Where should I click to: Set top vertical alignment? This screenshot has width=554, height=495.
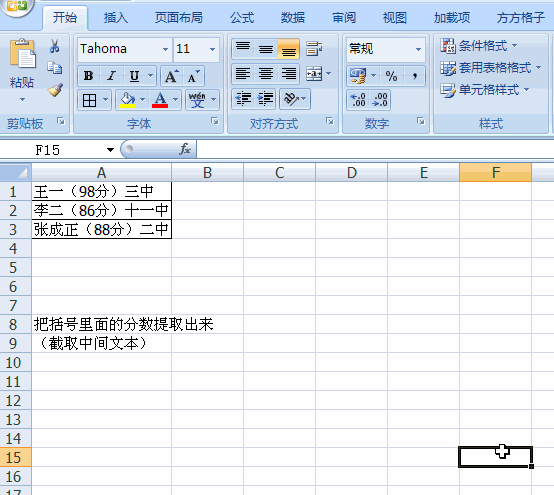(x=243, y=49)
